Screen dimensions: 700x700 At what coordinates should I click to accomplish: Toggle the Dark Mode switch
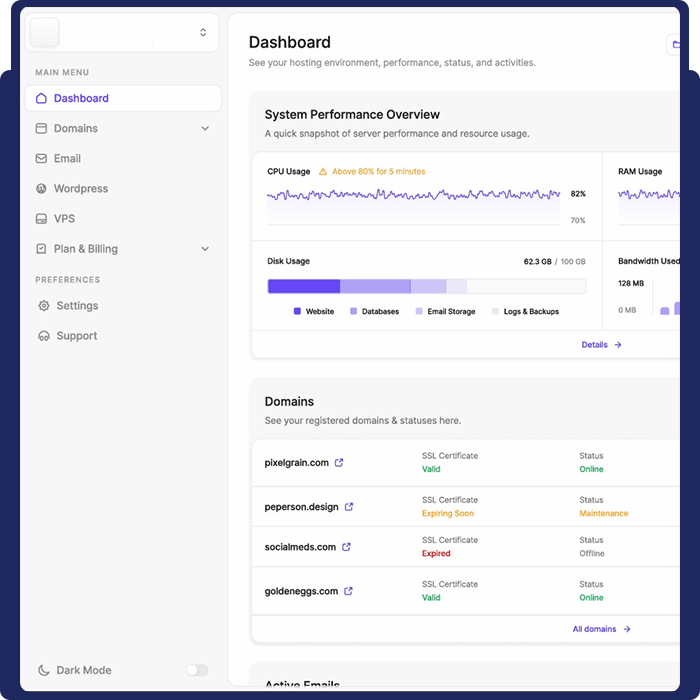[197, 670]
